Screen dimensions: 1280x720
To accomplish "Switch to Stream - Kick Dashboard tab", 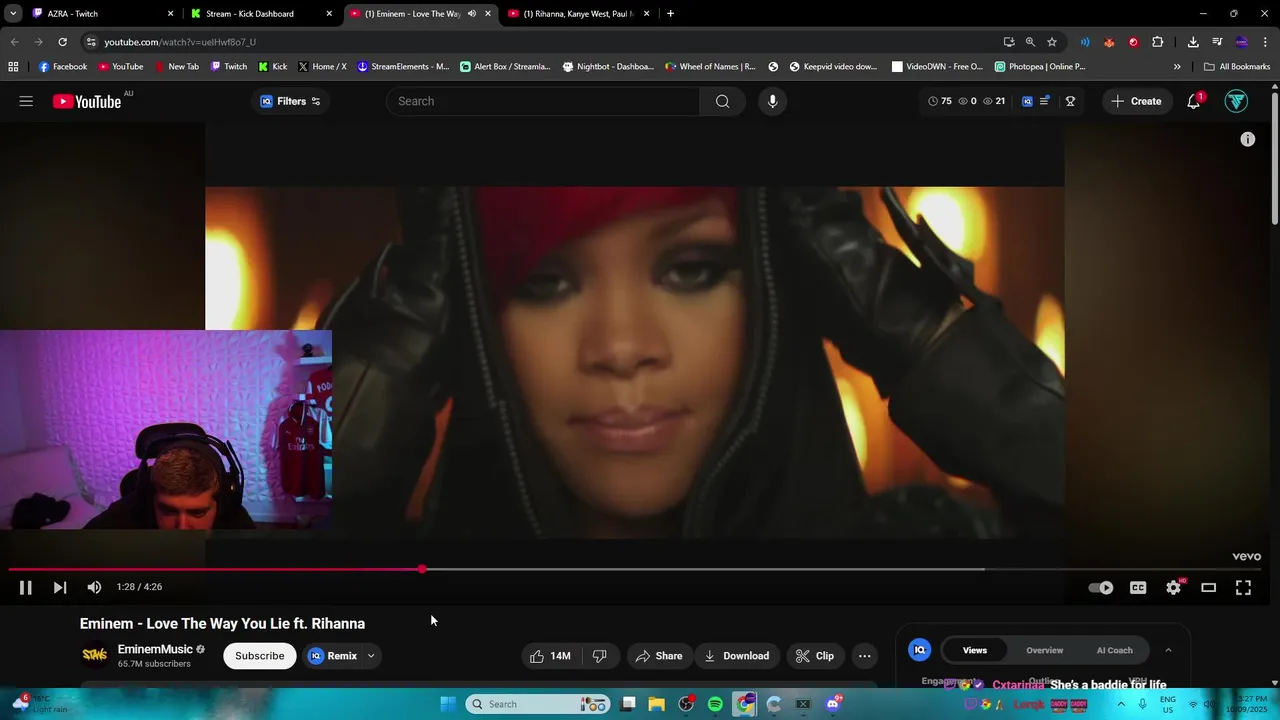I will [262, 14].
